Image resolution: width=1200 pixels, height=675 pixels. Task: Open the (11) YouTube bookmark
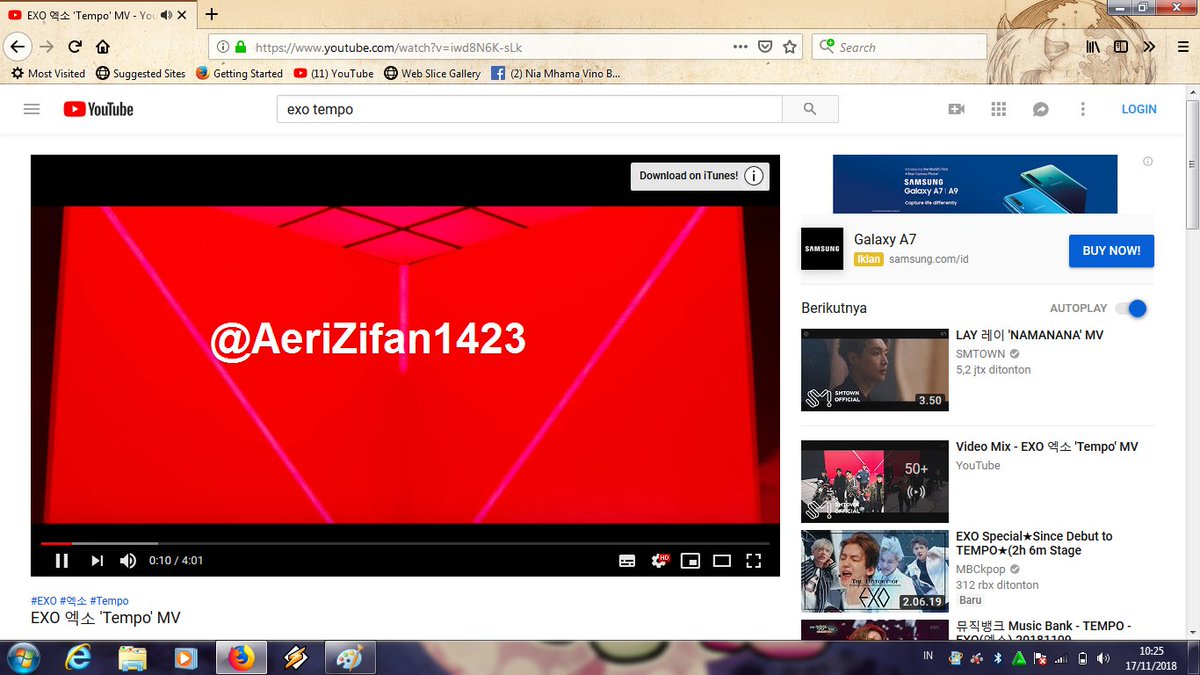point(333,73)
